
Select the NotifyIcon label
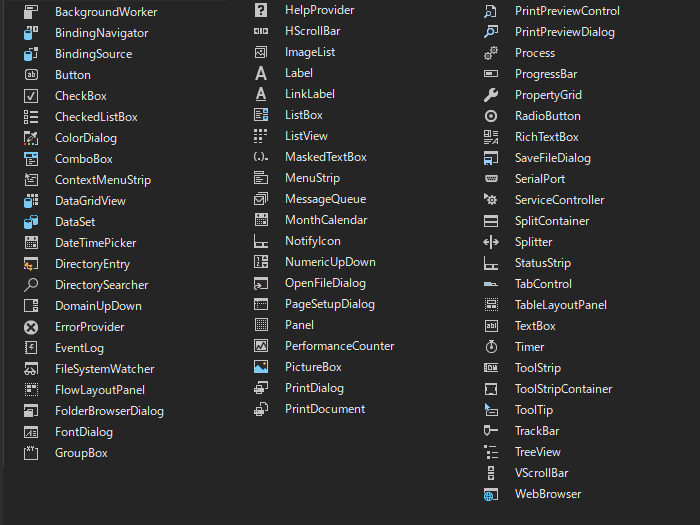click(313, 241)
